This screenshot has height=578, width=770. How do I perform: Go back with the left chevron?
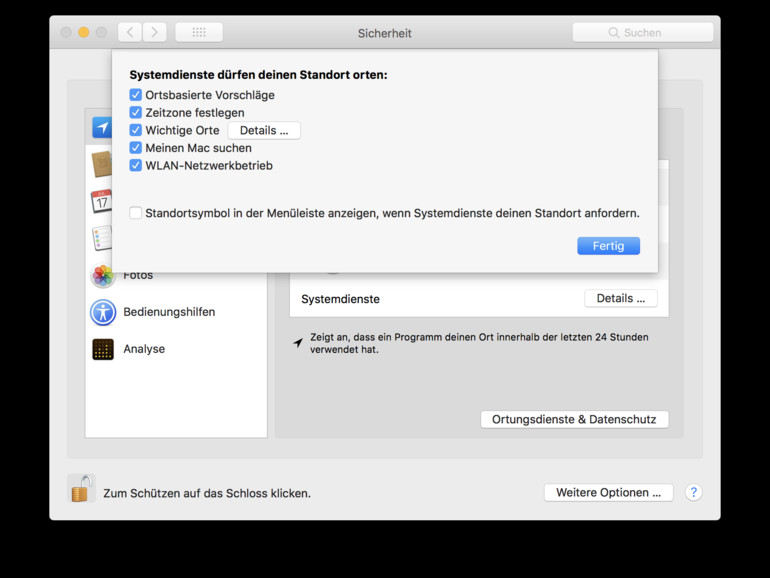tap(130, 32)
